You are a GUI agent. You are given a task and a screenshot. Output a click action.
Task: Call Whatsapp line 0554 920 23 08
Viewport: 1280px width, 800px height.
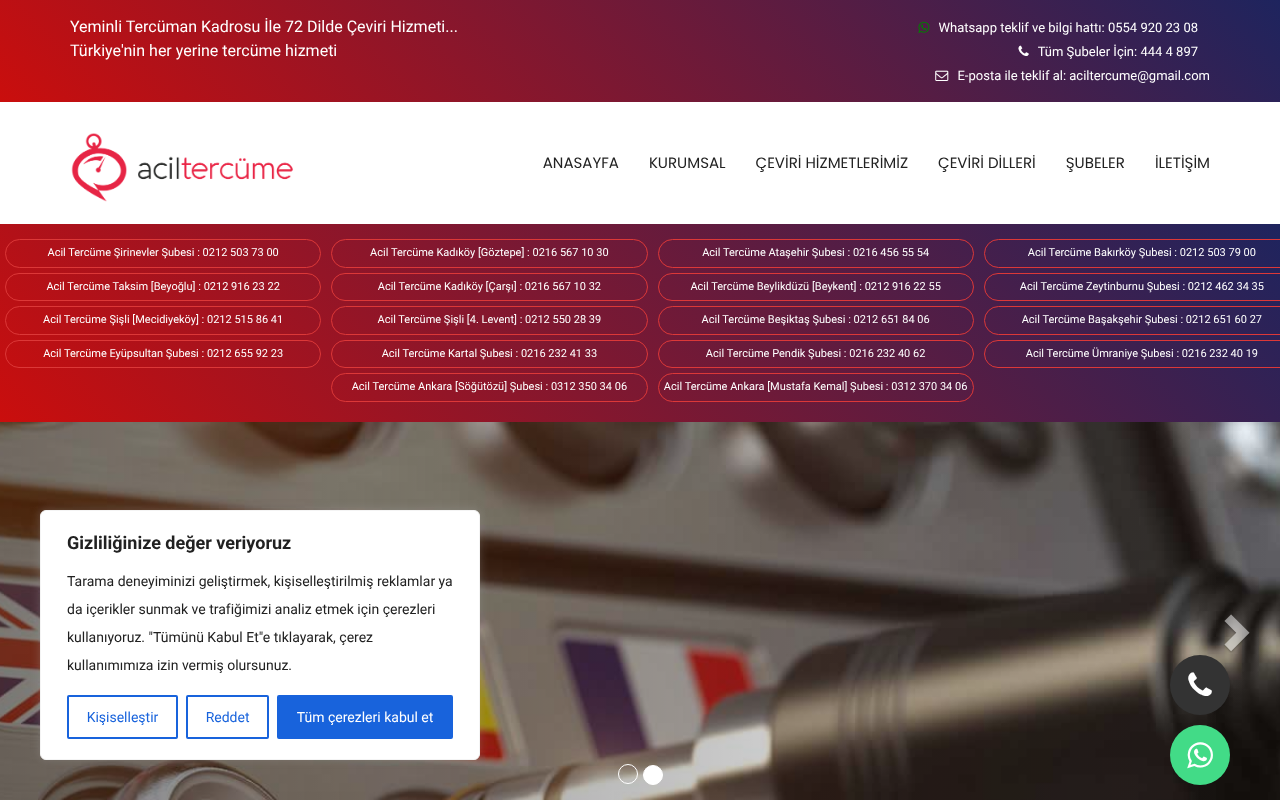(1068, 28)
